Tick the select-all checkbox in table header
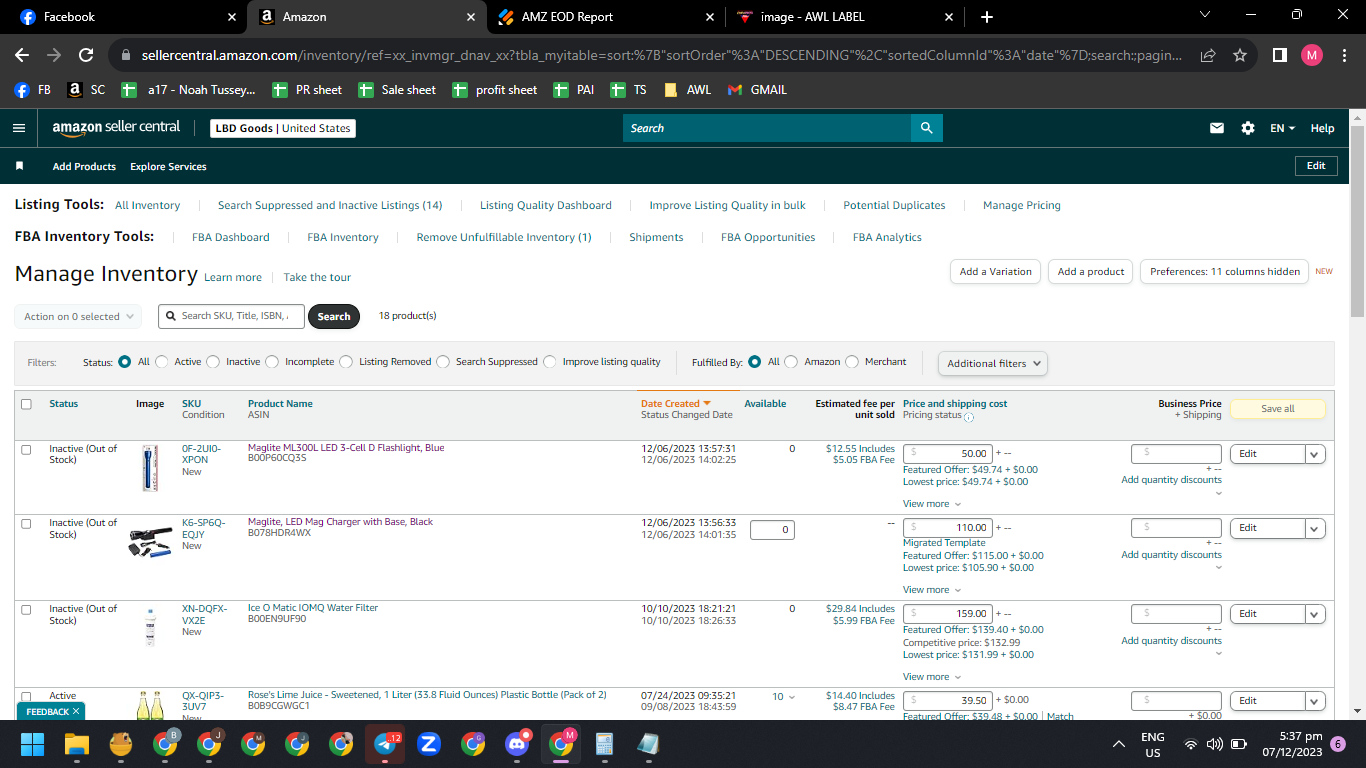The image size is (1366, 768). coord(26,404)
